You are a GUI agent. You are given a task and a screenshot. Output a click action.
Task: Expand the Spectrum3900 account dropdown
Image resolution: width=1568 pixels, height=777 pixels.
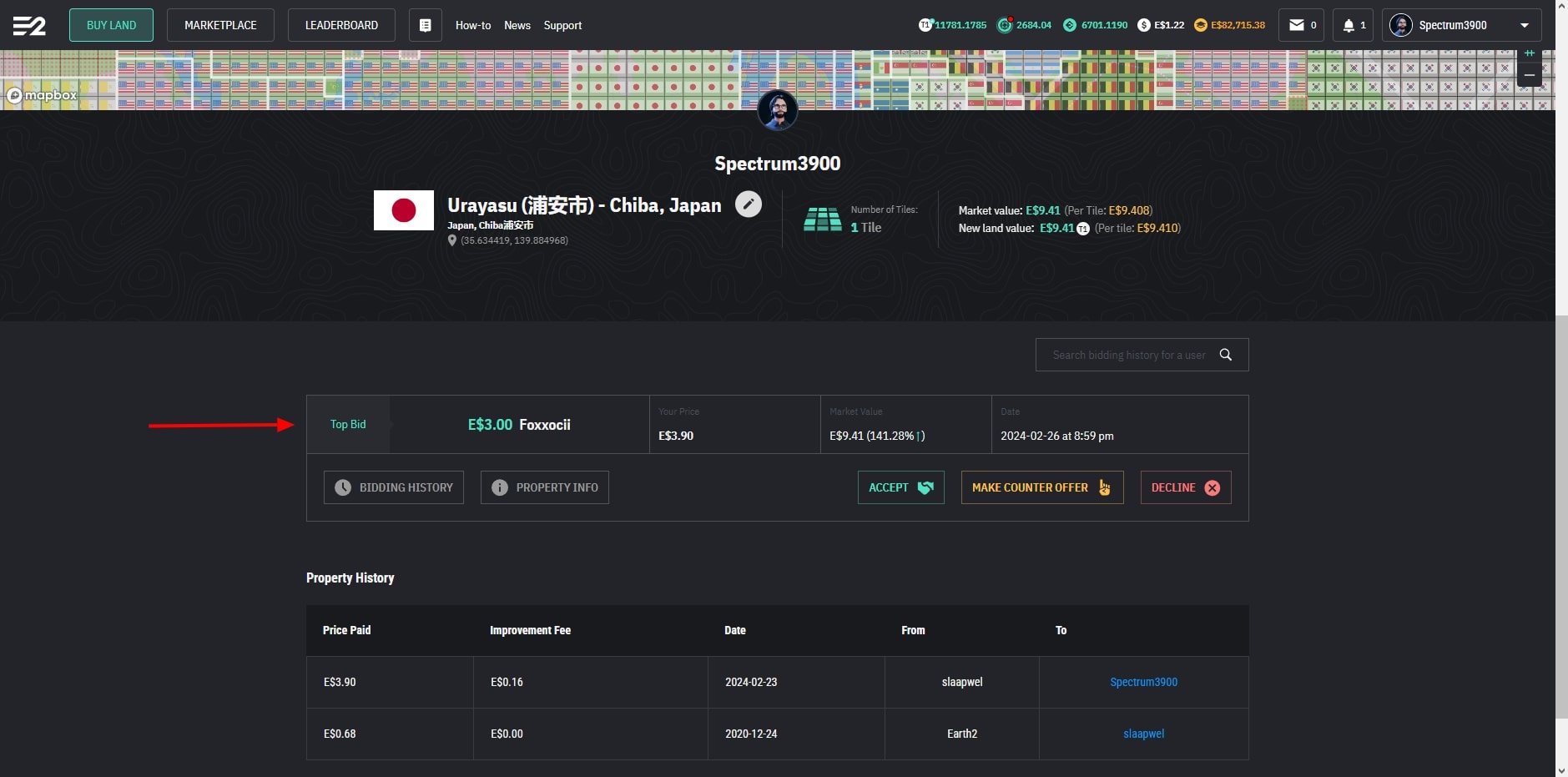click(1524, 25)
